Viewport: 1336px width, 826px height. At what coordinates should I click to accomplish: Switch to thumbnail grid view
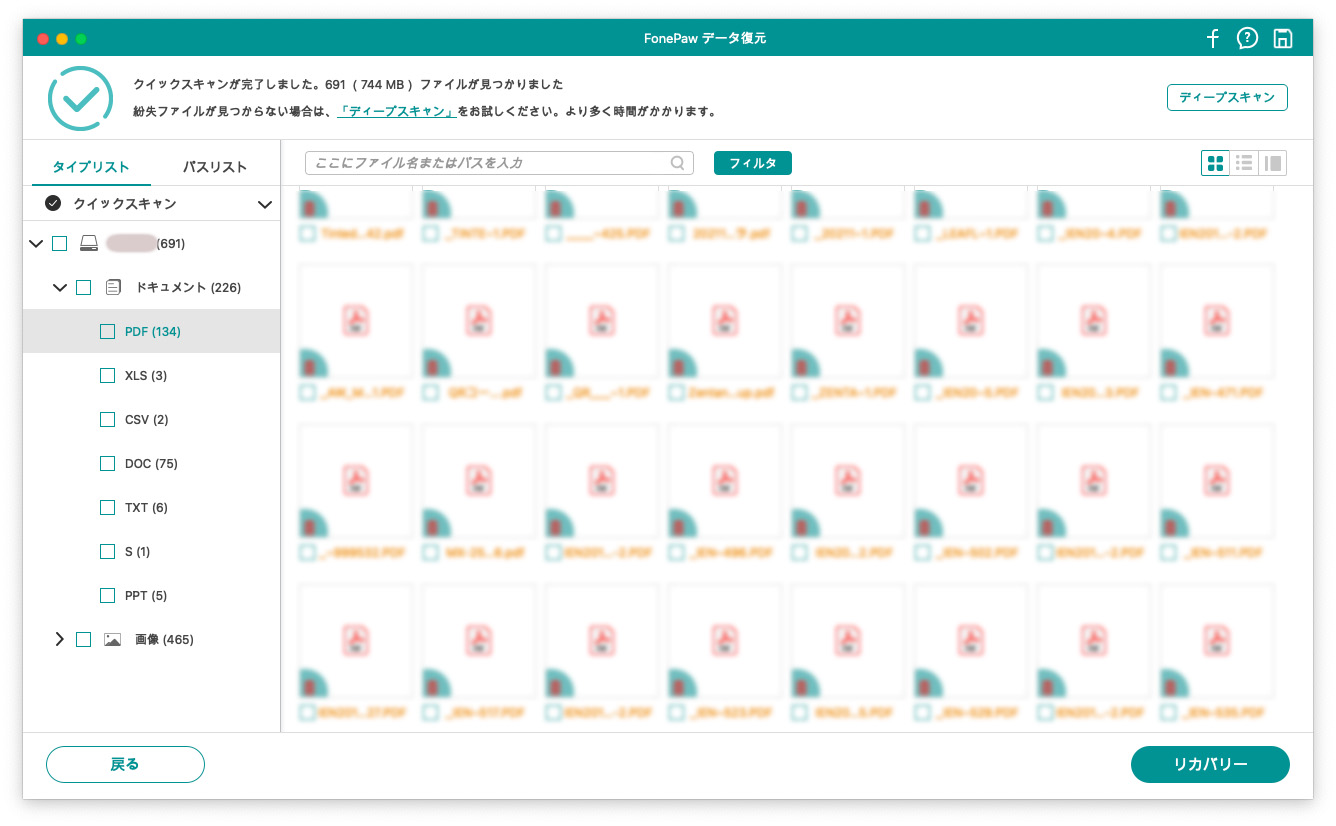pos(1216,163)
